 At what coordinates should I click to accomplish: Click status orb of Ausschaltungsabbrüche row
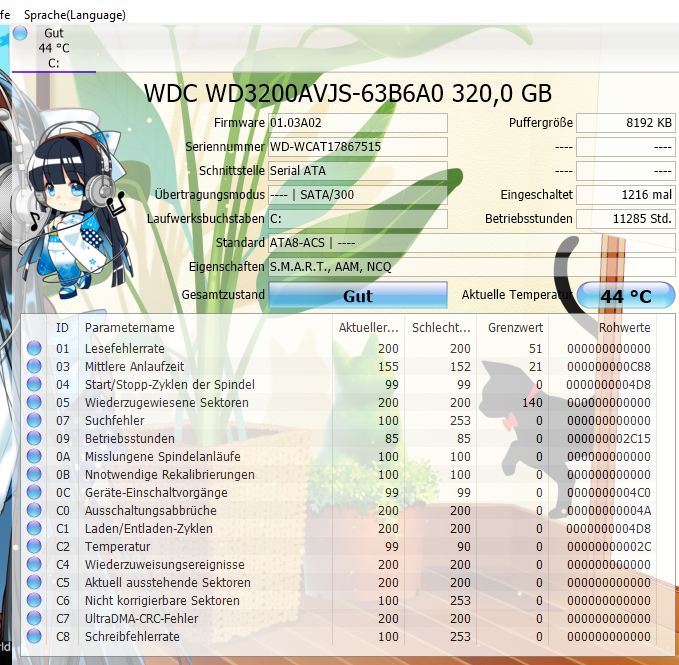(x=34, y=510)
